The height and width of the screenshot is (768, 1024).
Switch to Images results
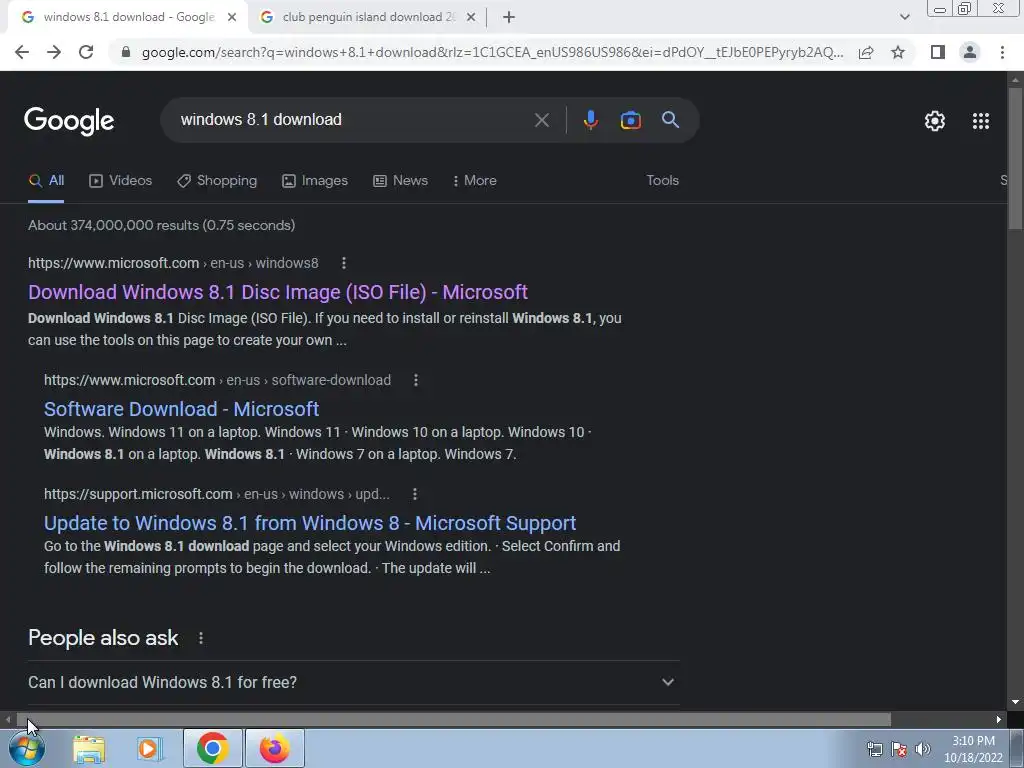315,181
